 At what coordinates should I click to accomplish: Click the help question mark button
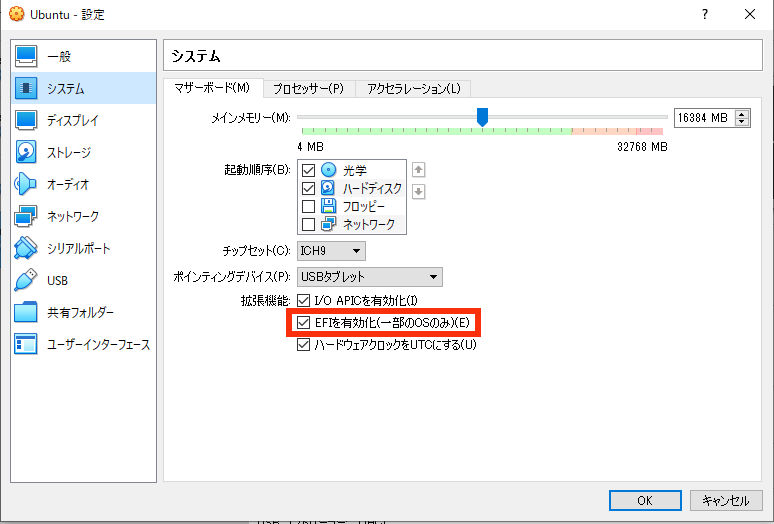coord(705,14)
